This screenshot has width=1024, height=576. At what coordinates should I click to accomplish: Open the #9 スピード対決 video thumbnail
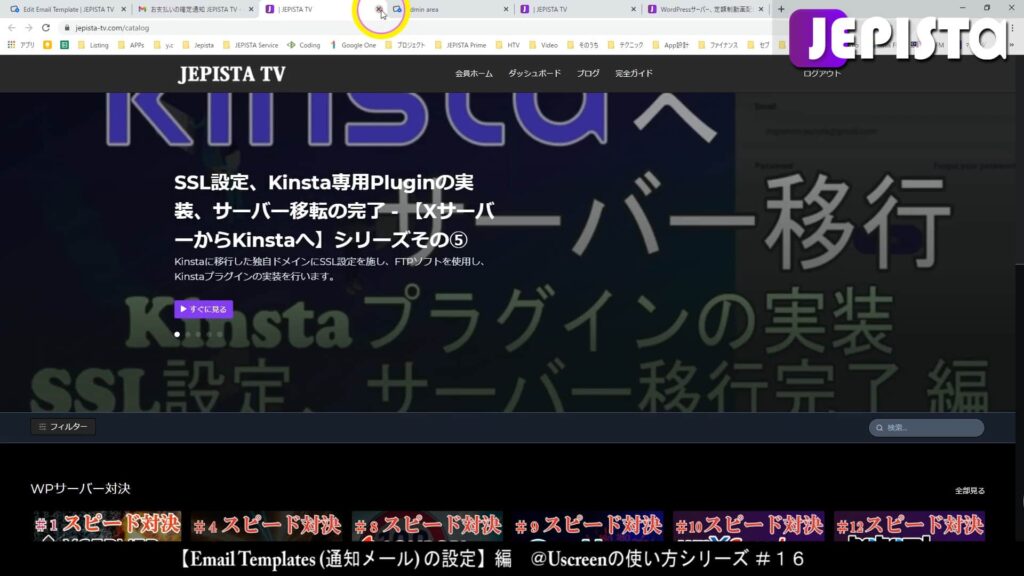click(588, 526)
